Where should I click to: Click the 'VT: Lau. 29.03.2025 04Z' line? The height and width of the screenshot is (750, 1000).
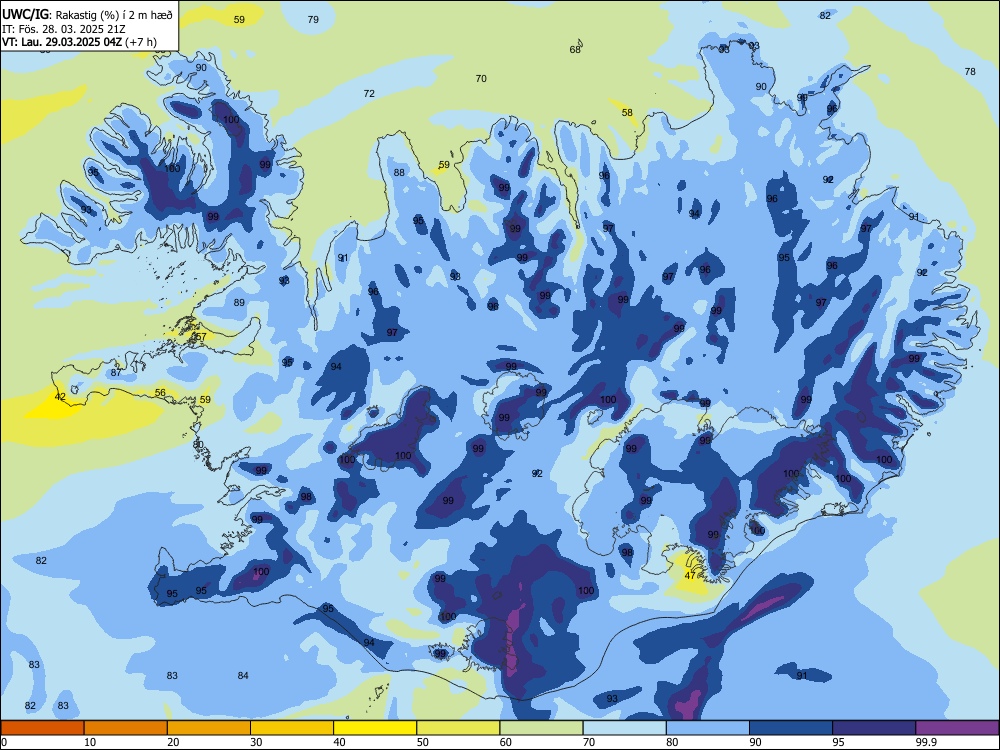[x=79, y=42]
